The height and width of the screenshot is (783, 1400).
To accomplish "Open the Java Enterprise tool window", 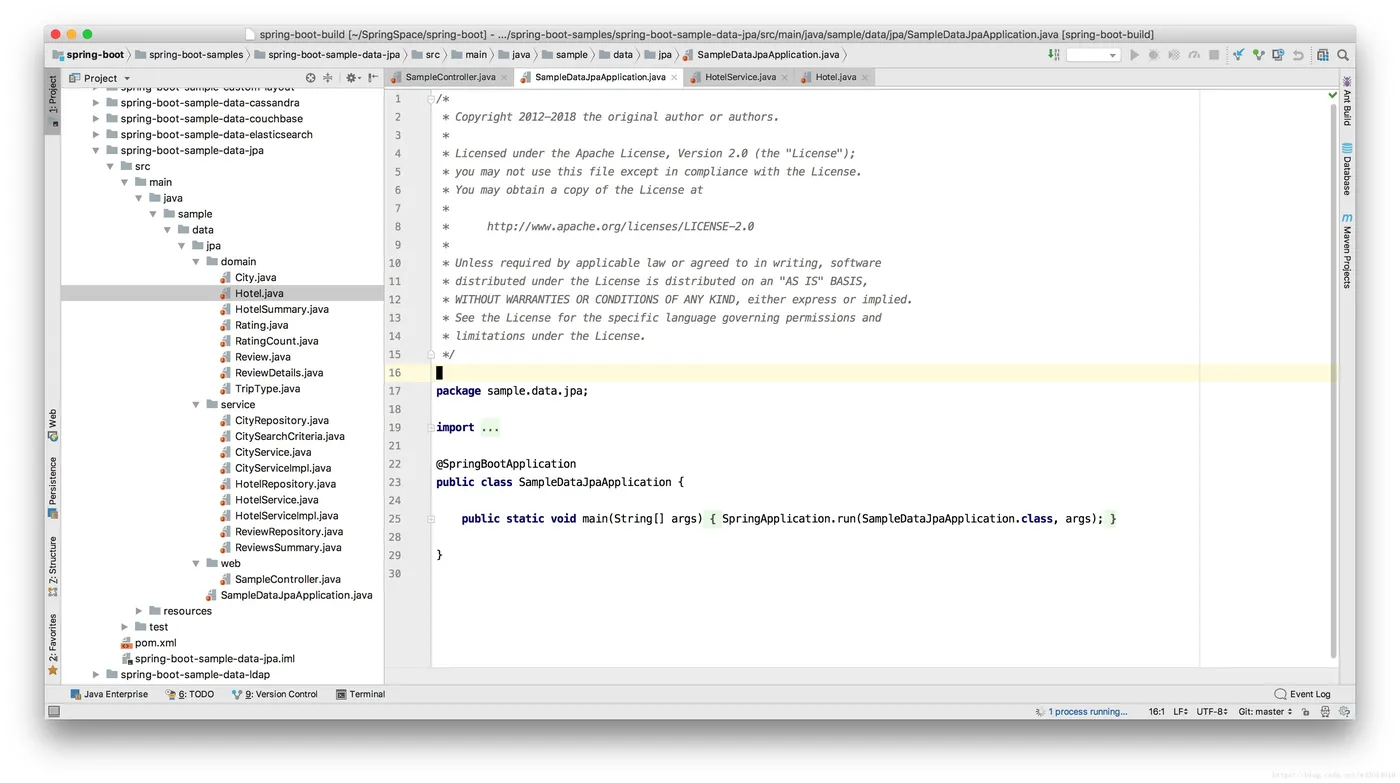I will pos(109,694).
